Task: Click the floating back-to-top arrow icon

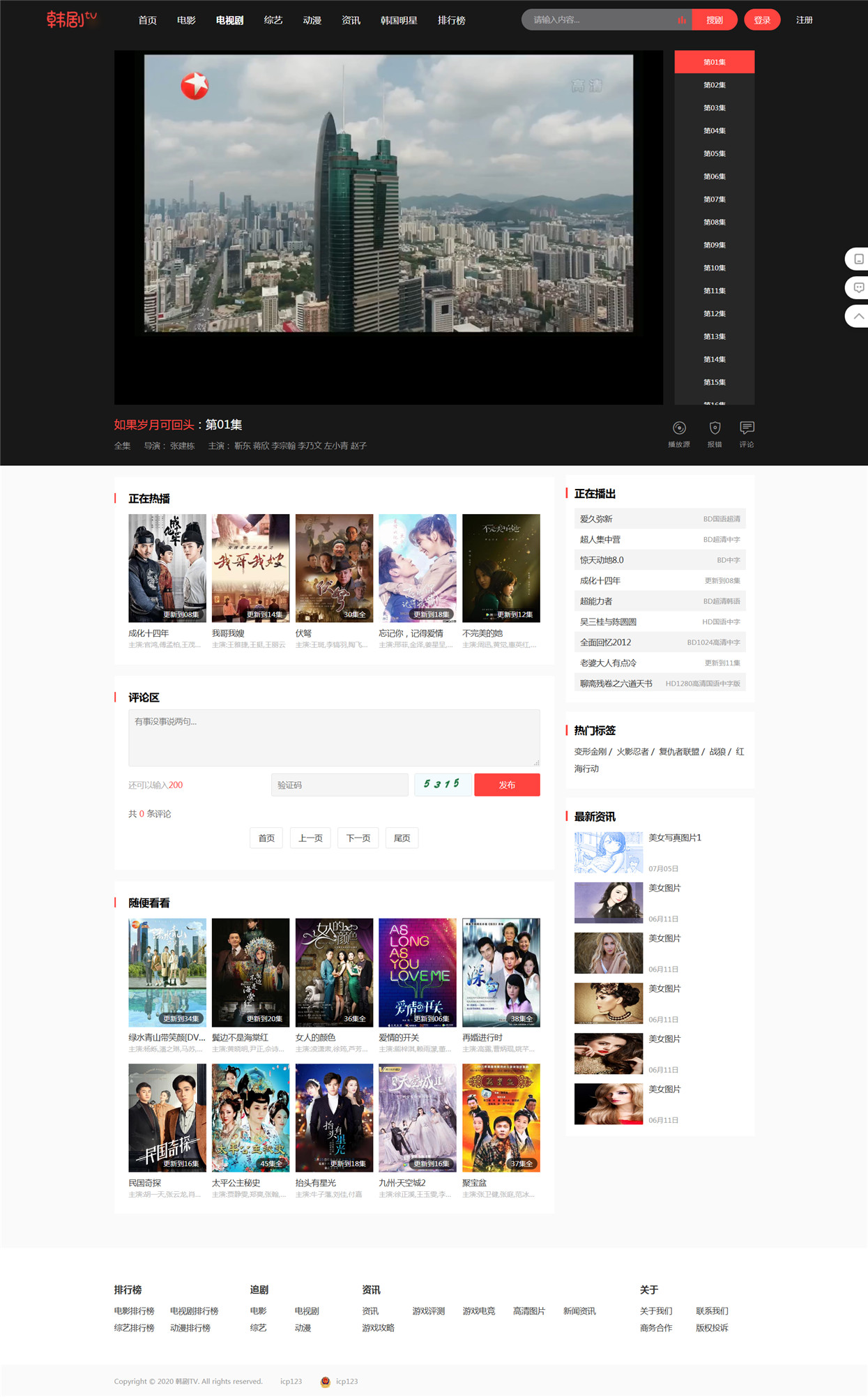Action: [x=859, y=316]
